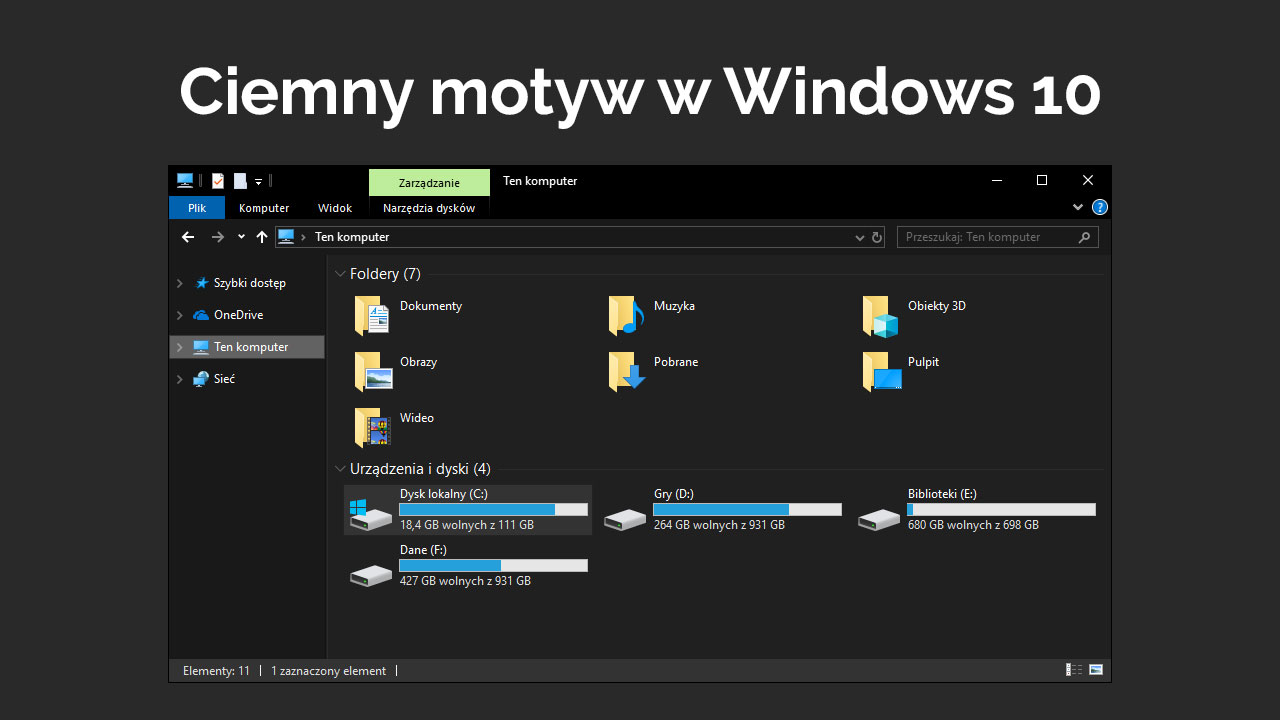Click the search magnifier icon
The image size is (1280, 720).
[x=1084, y=237]
